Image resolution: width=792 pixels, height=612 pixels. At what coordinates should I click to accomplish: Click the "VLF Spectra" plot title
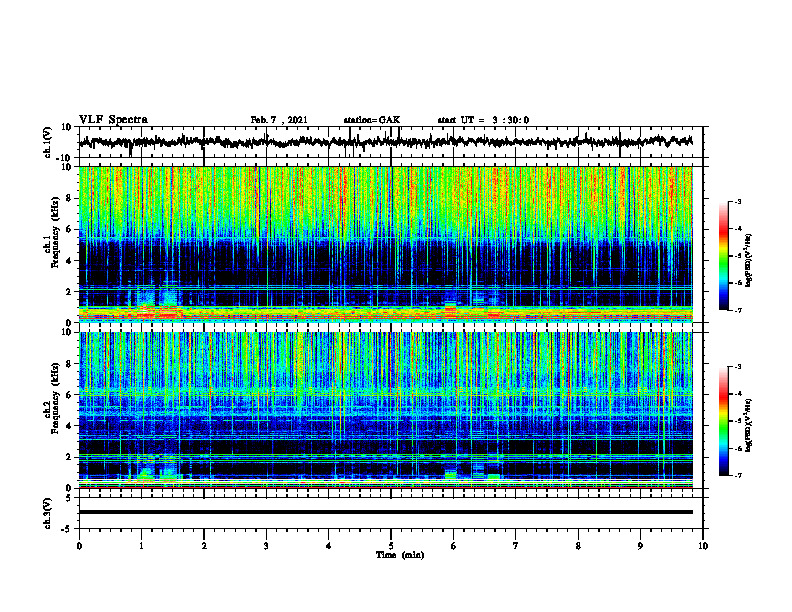pos(113,119)
